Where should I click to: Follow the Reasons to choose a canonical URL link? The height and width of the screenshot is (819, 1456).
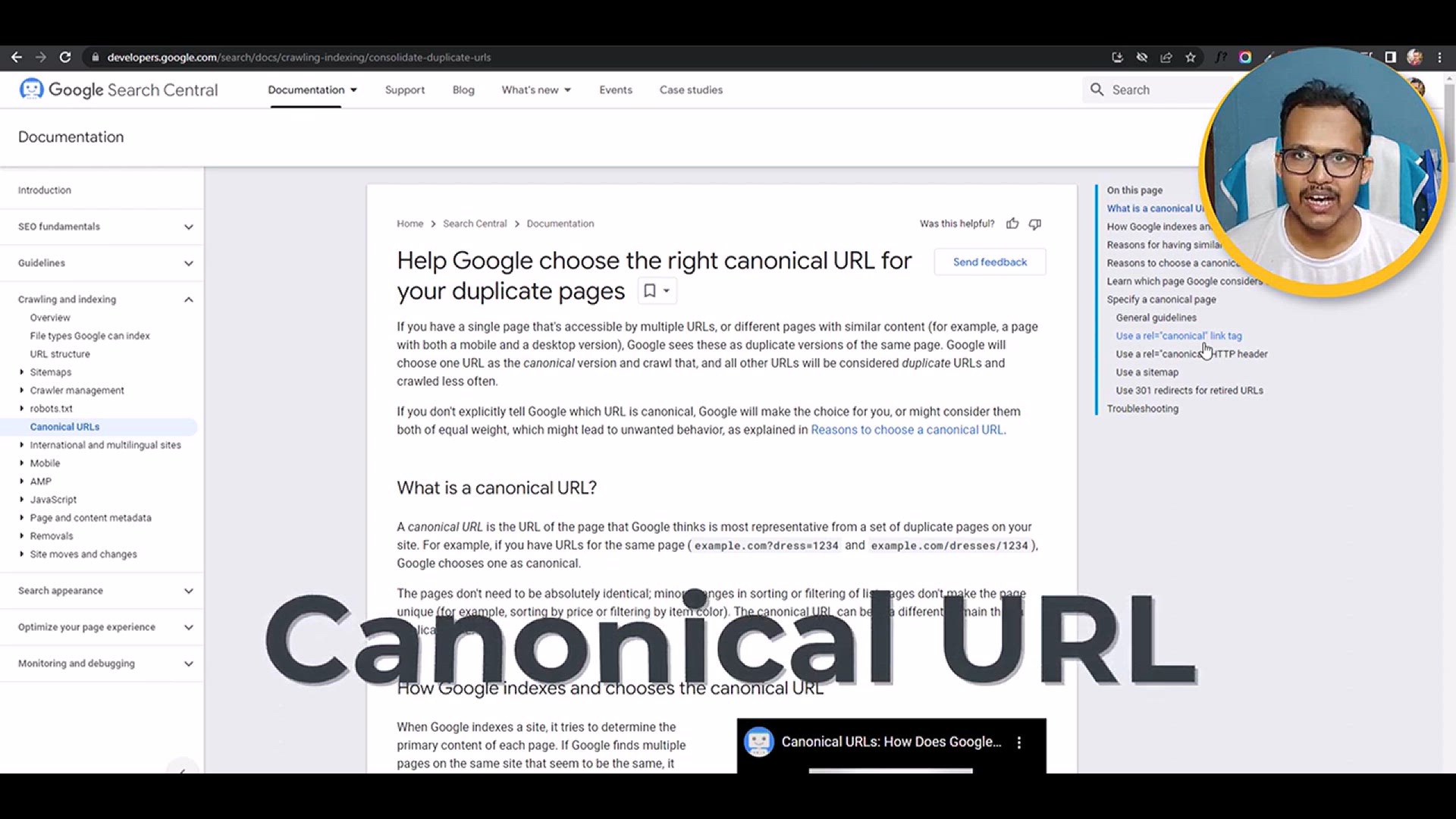[x=908, y=430]
